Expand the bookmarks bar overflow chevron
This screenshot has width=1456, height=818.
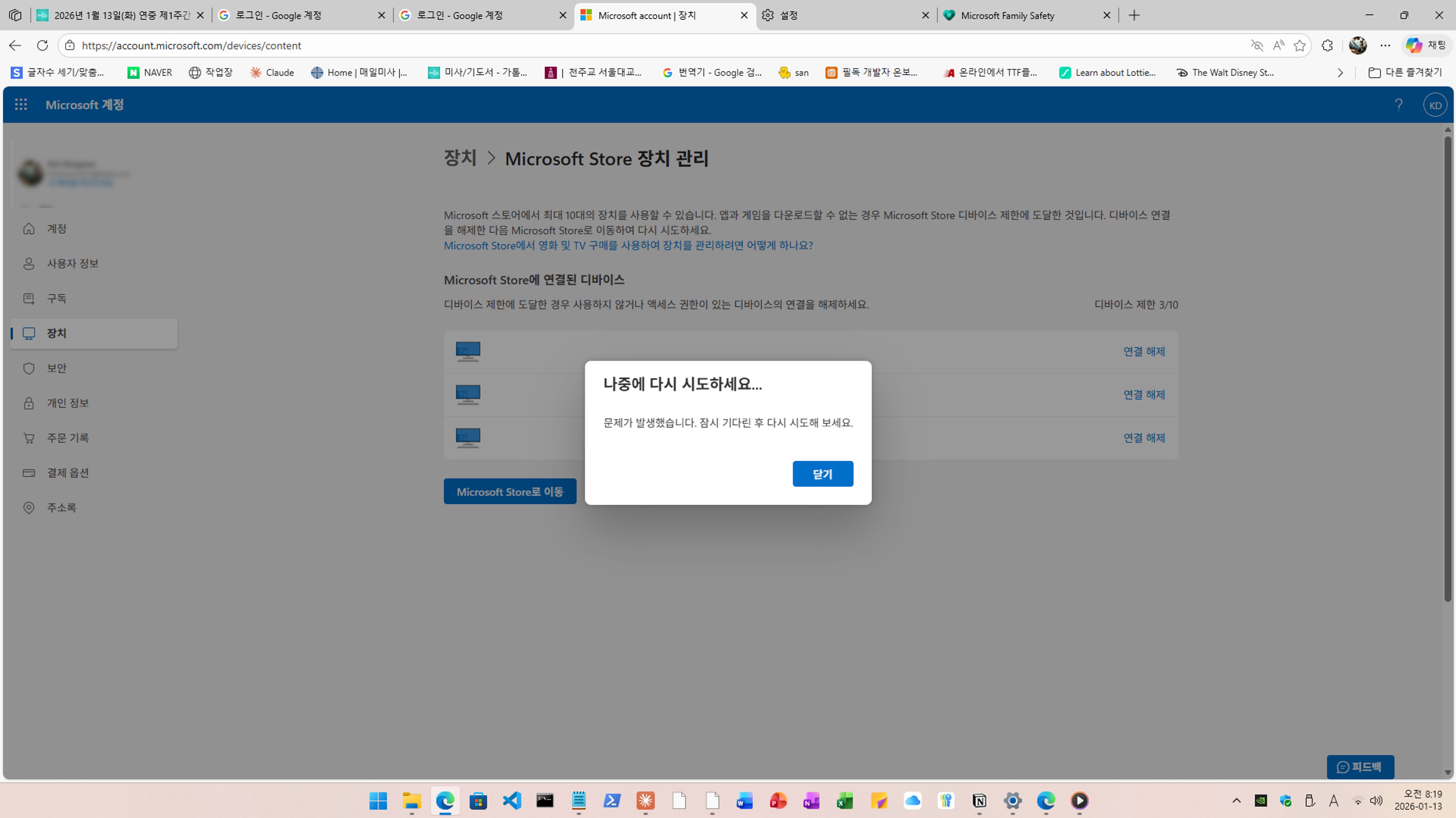pyautogui.click(x=1340, y=72)
